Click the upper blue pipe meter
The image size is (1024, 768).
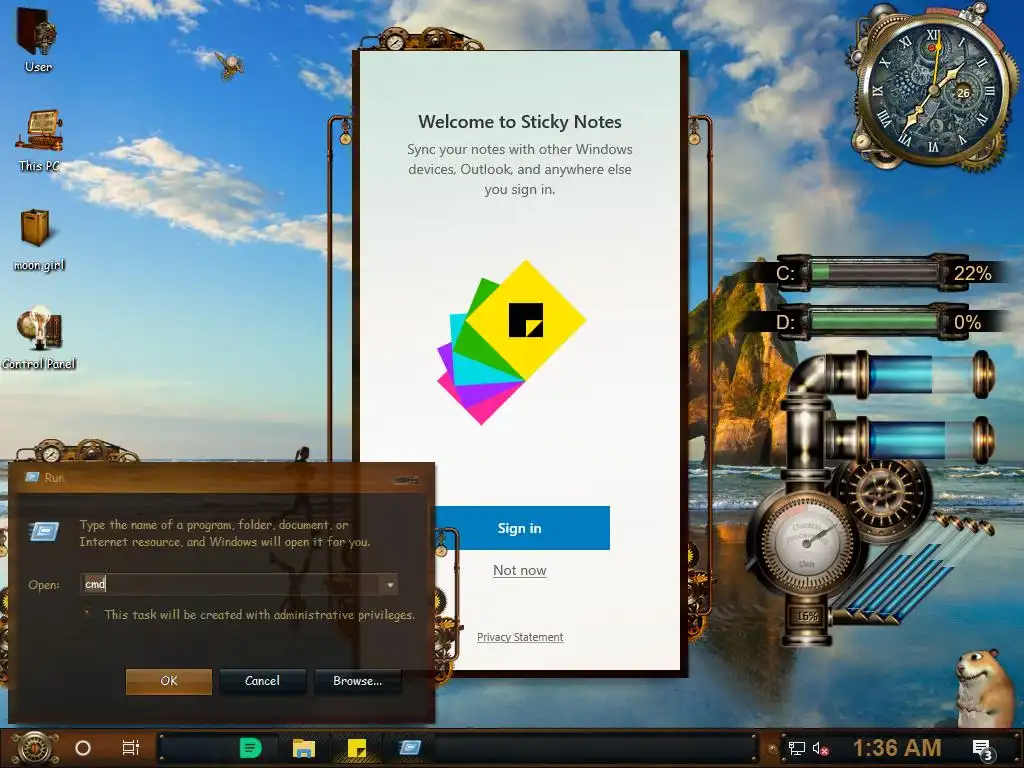coord(920,374)
